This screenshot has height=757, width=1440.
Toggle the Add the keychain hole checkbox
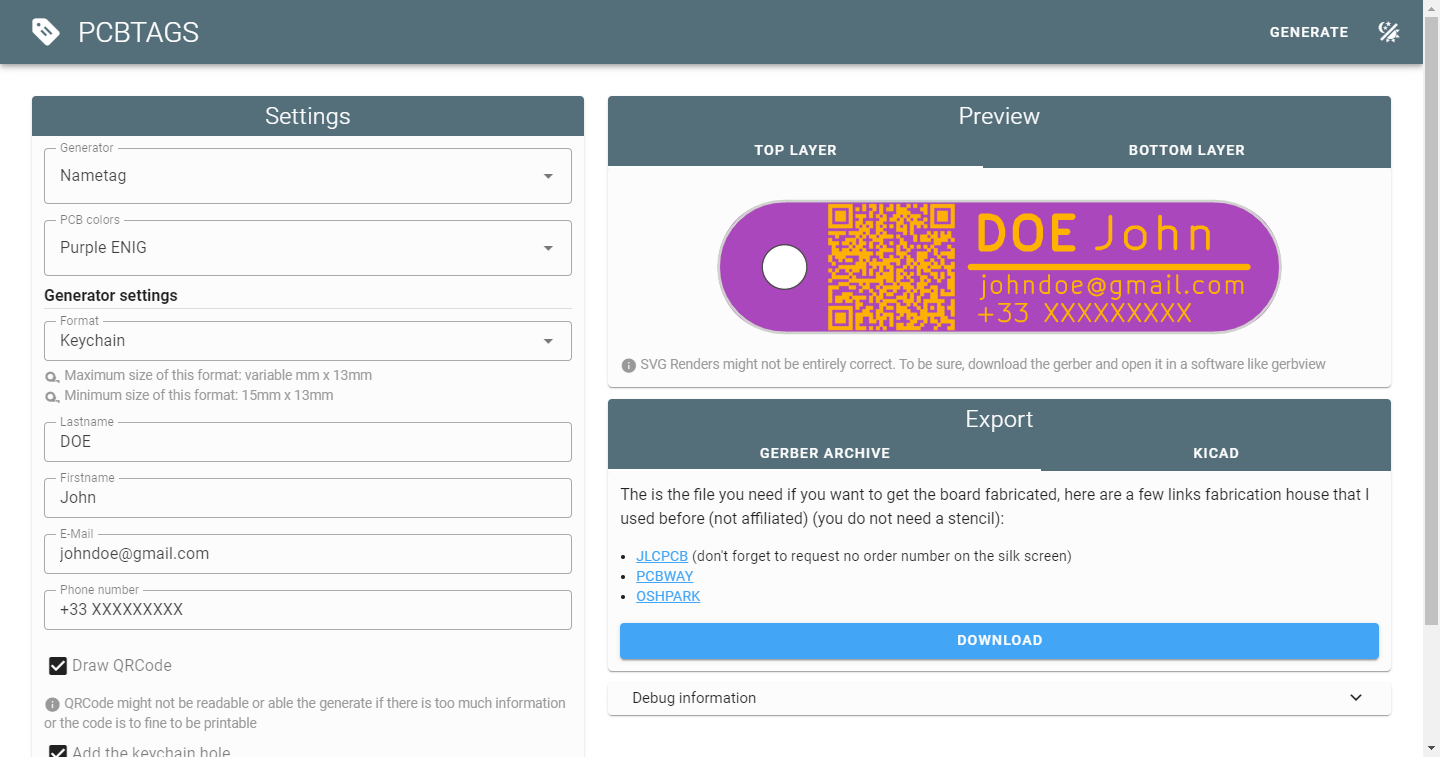58,751
